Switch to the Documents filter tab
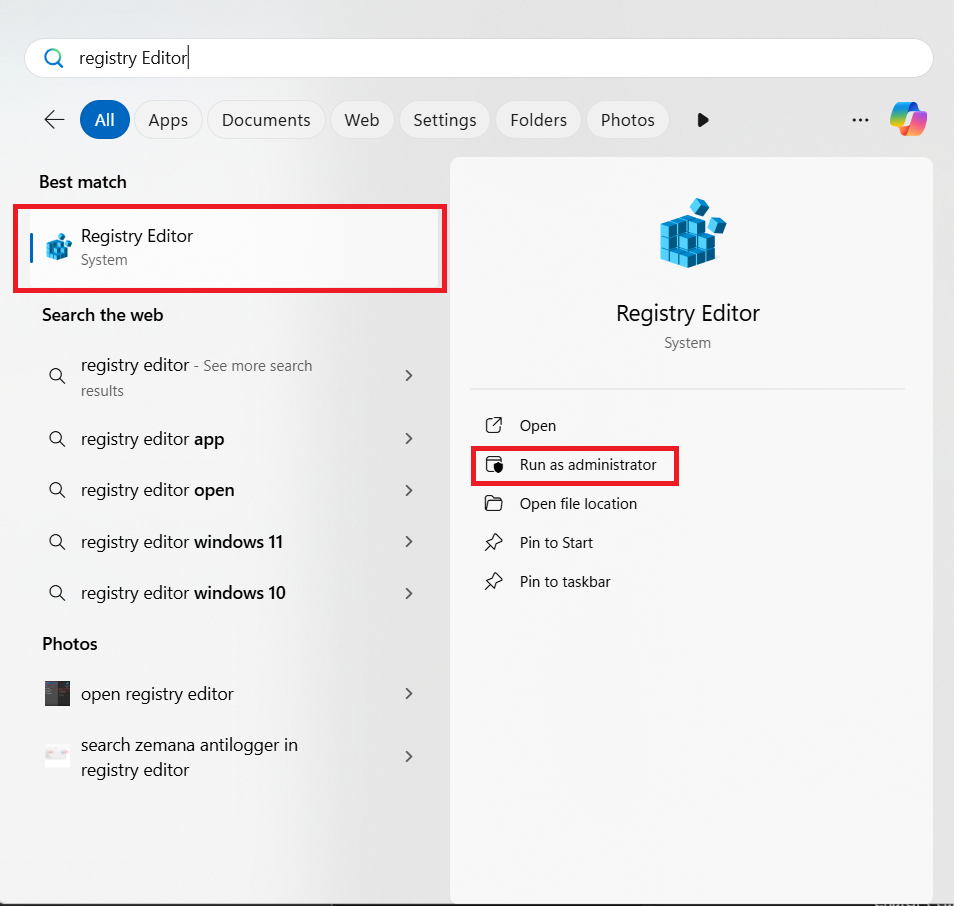 pos(266,119)
